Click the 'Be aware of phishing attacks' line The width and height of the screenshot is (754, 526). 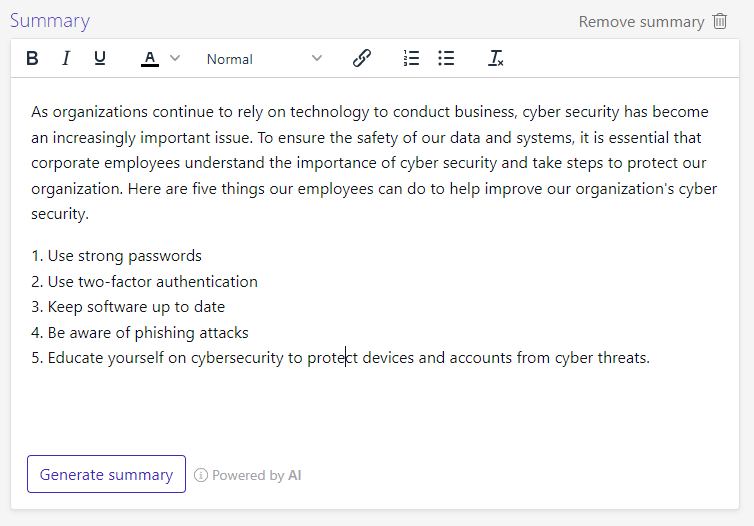[148, 333]
